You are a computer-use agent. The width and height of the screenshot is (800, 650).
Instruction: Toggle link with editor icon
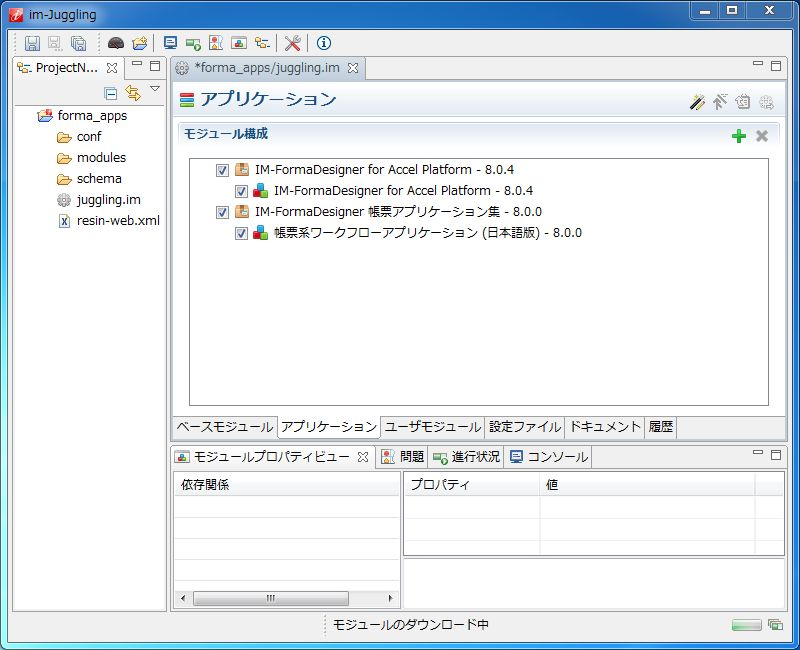click(x=133, y=93)
